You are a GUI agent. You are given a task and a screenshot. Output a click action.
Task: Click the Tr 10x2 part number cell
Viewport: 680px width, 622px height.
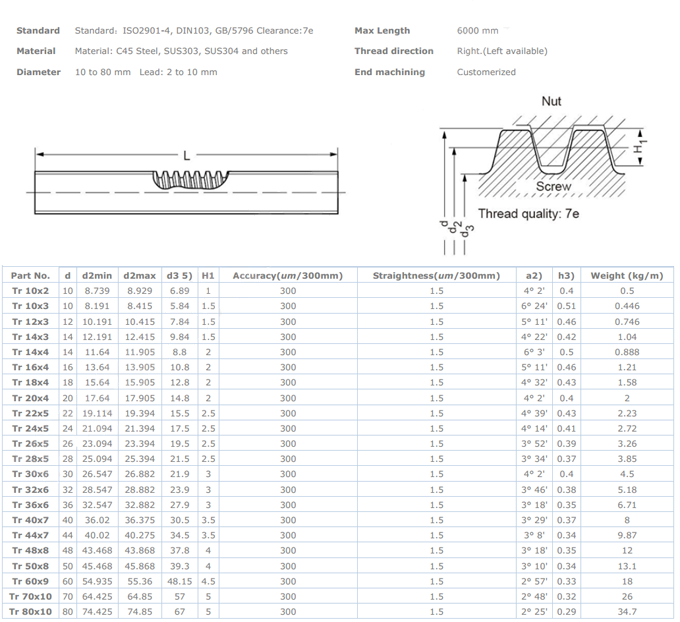pyautogui.click(x=30, y=291)
